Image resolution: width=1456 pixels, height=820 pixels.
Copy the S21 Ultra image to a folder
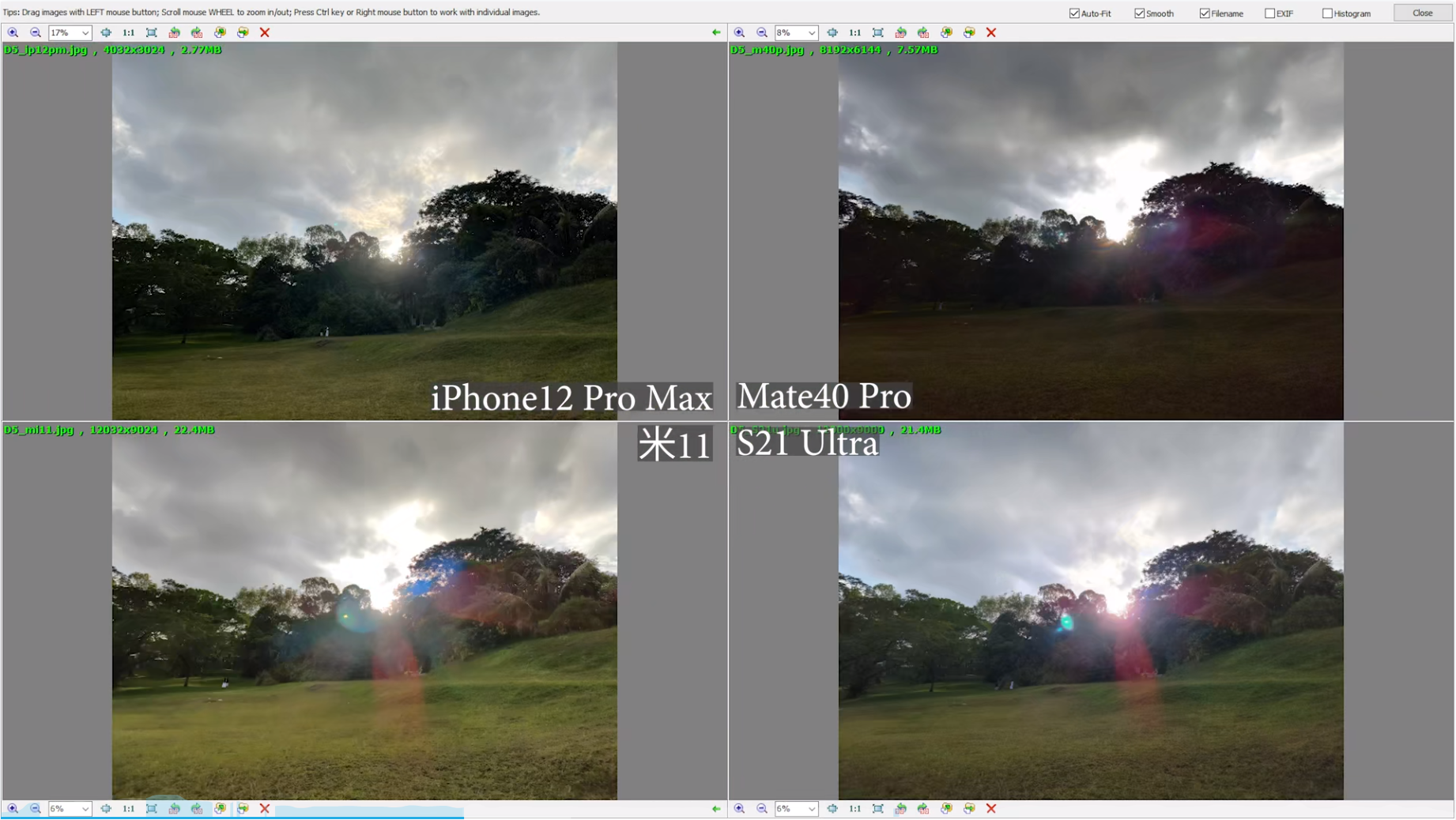pos(946,808)
